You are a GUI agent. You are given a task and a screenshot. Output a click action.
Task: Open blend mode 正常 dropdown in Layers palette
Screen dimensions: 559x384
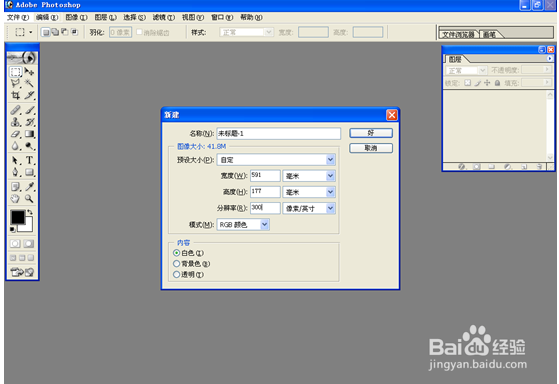click(x=482, y=70)
